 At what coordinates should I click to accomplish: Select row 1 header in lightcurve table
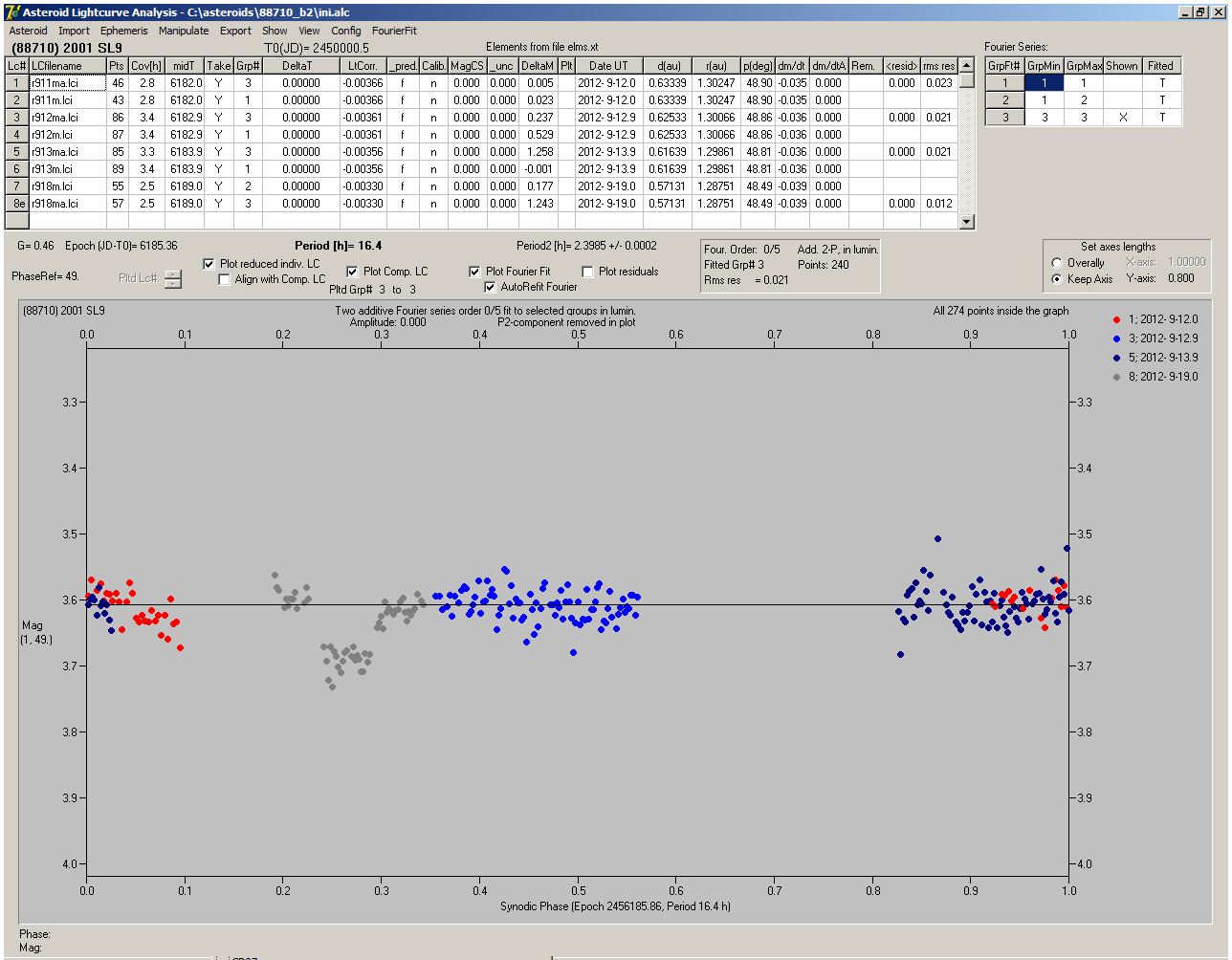pos(17,83)
